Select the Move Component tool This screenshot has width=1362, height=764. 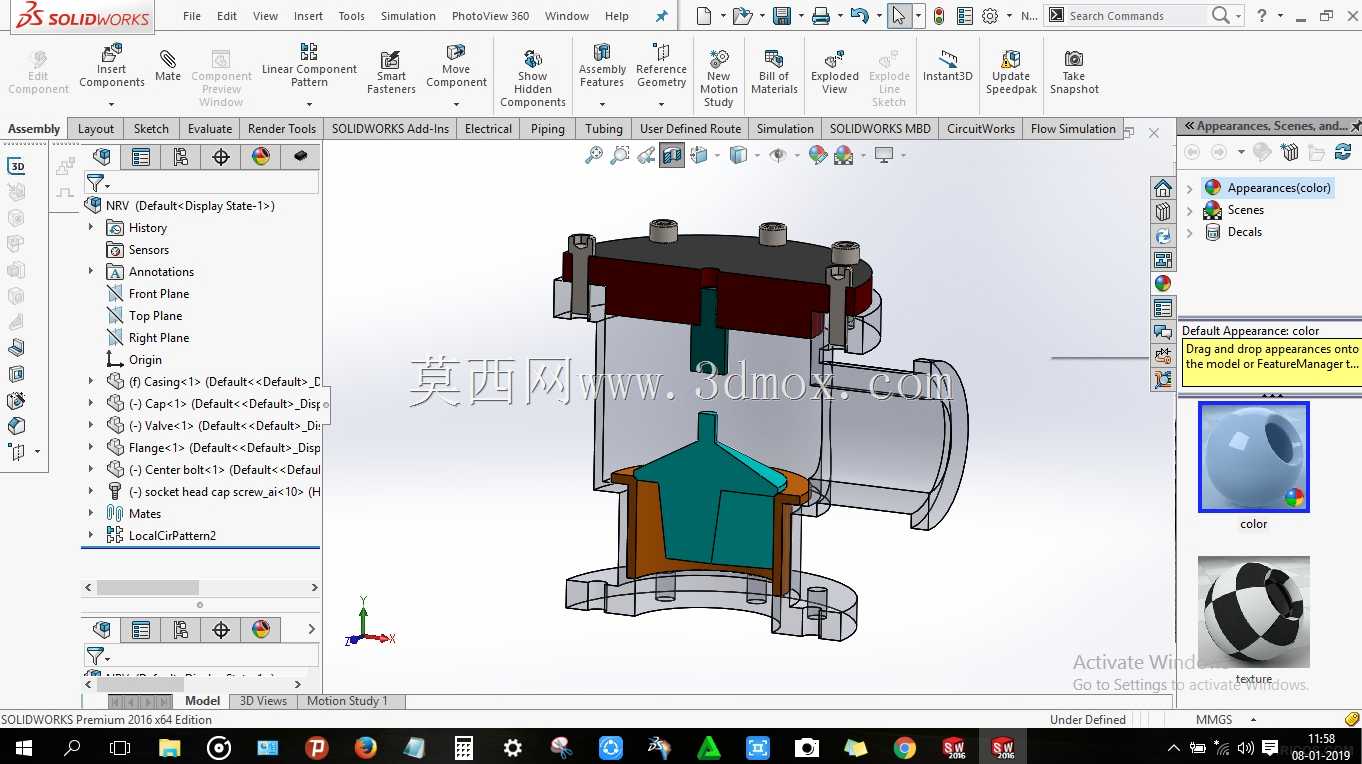(x=456, y=66)
